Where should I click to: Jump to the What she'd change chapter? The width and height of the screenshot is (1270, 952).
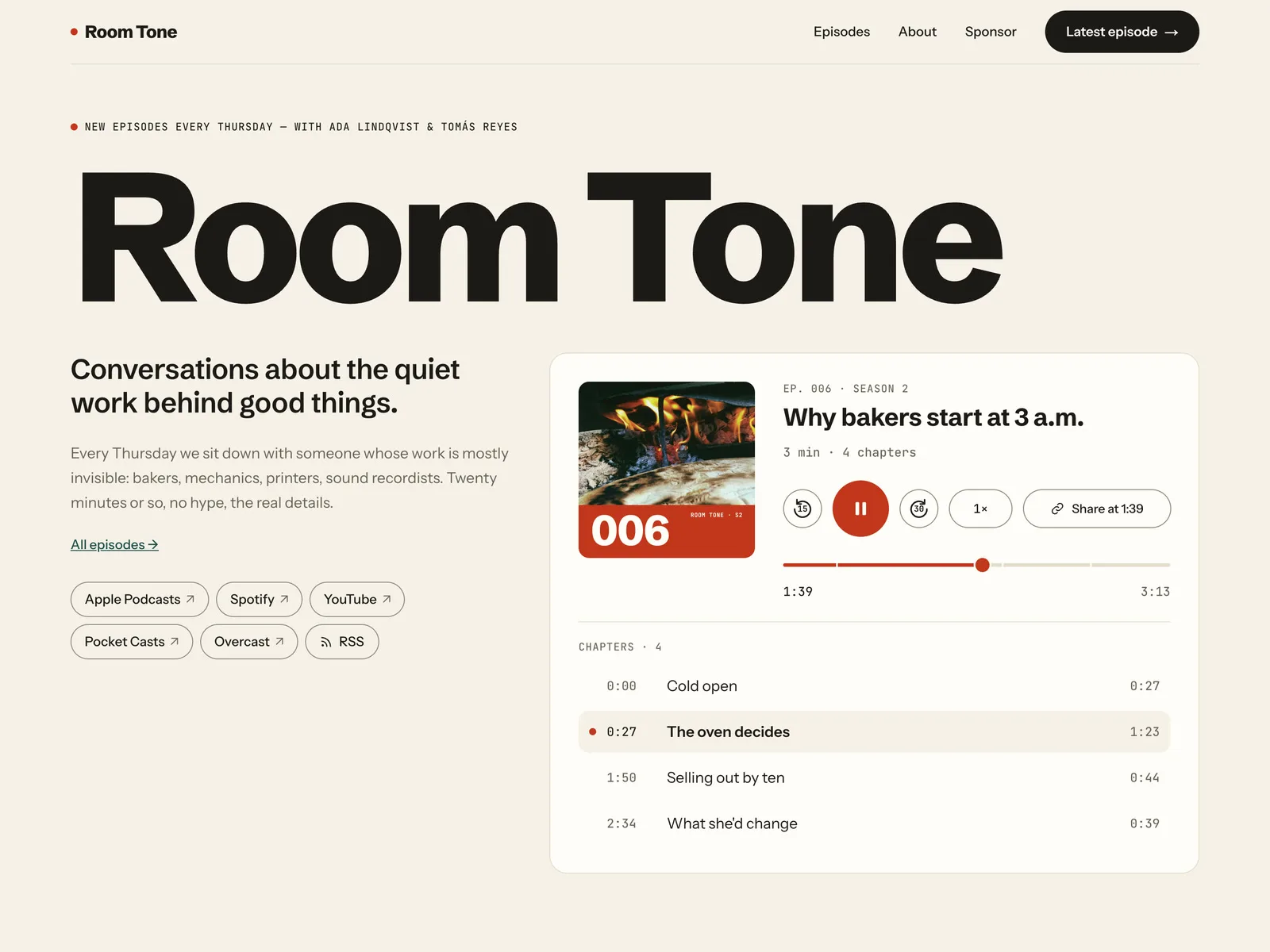(874, 823)
